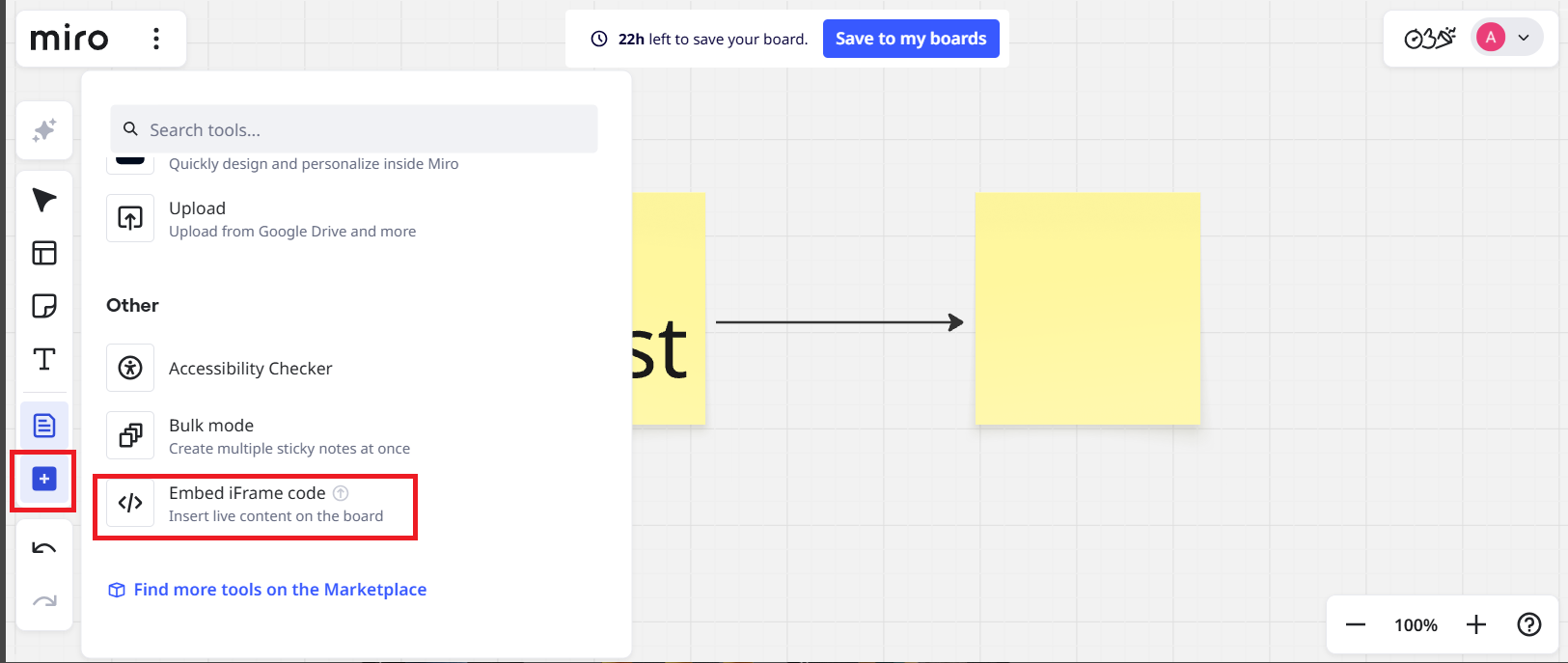Expand the account dropdown chevron
The width and height of the screenshot is (1568, 663).
[x=1524, y=39]
